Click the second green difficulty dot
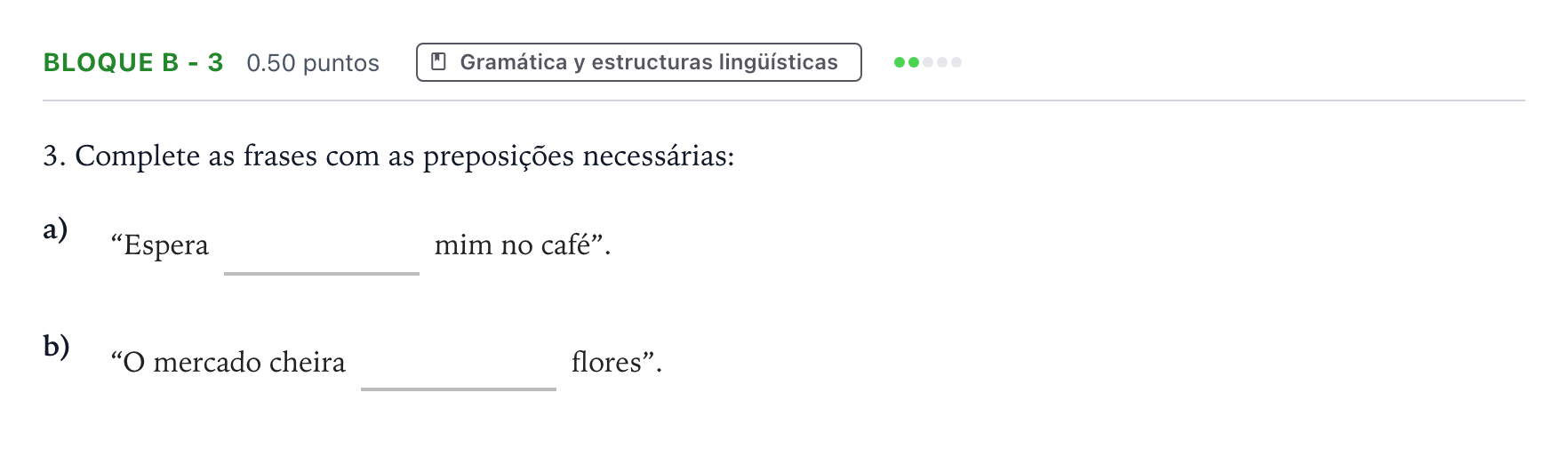The image size is (1568, 457). (x=914, y=62)
